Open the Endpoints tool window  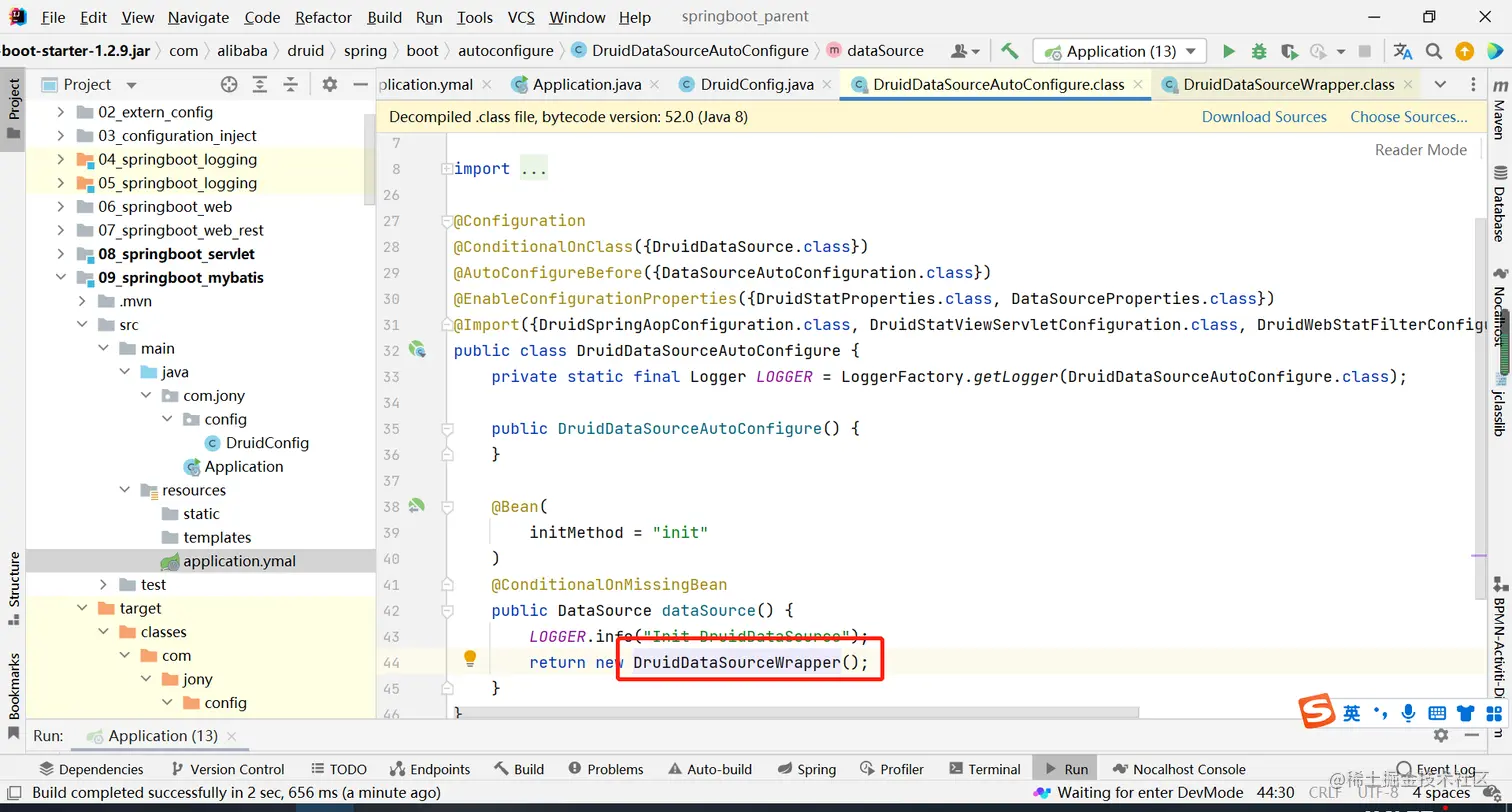pyautogui.click(x=430, y=769)
